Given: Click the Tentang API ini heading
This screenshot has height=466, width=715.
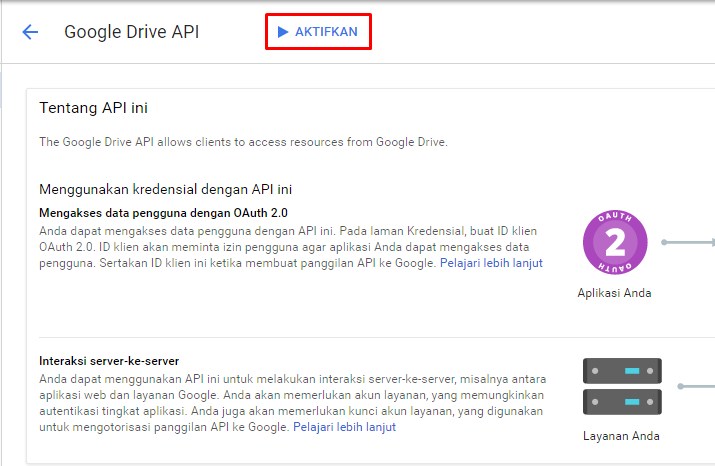Looking at the screenshot, I should click(93, 108).
